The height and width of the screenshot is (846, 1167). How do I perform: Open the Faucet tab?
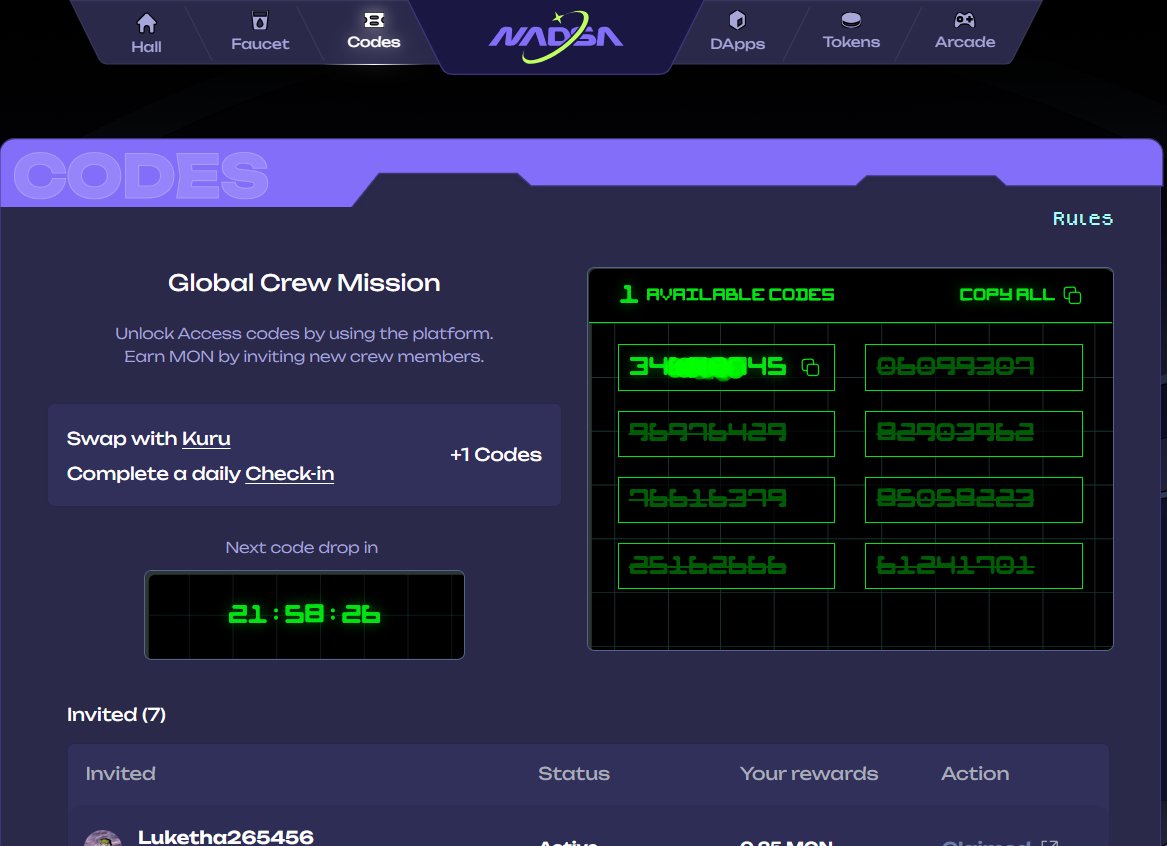click(260, 33)
